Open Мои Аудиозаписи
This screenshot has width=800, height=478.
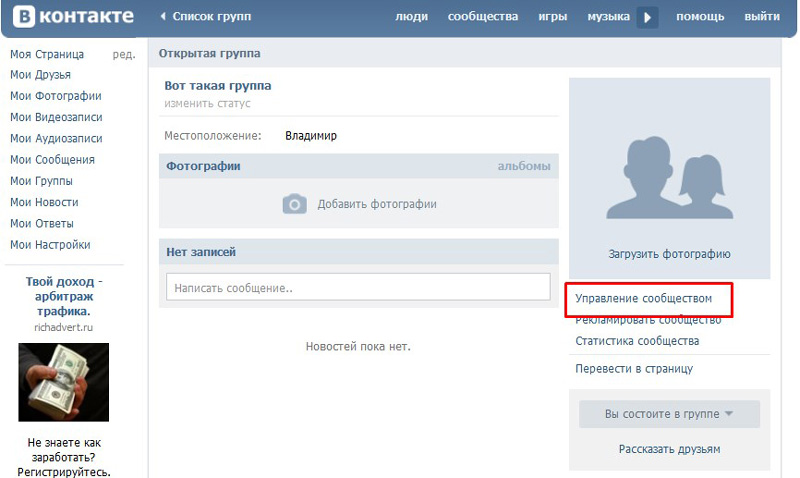coord(56,139)
